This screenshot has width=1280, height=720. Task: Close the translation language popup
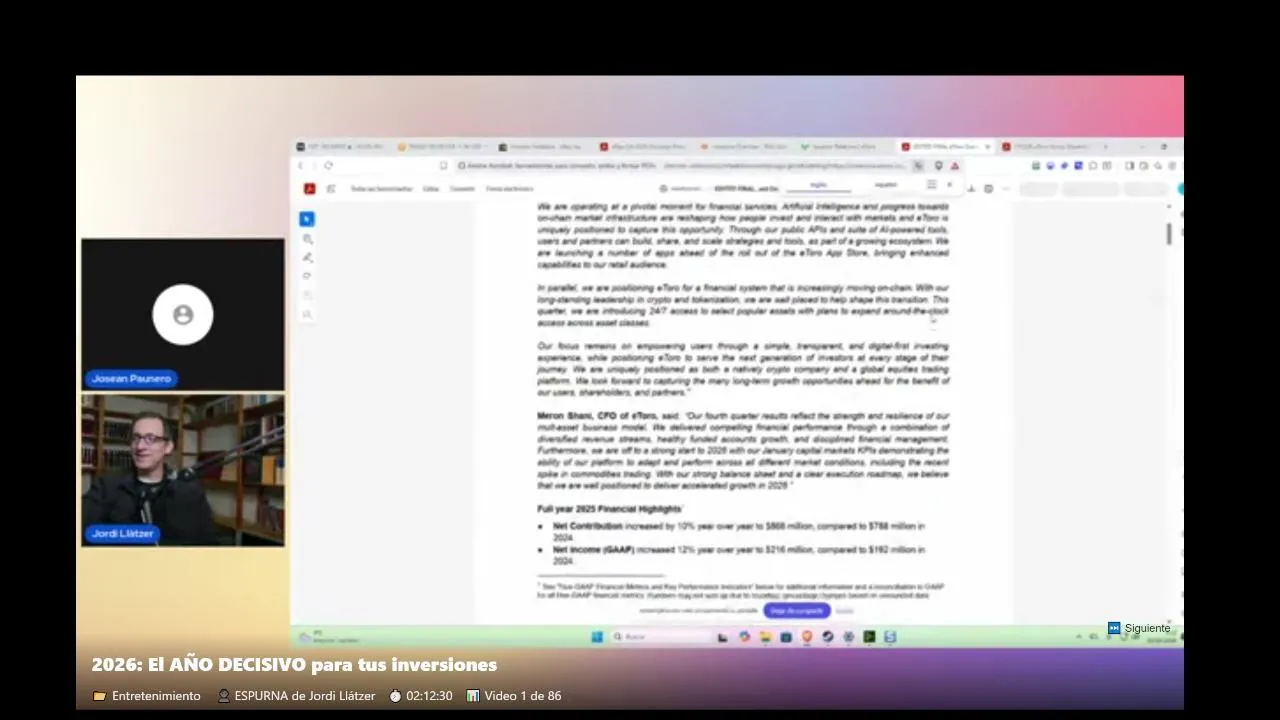click(x=949, y=185)
